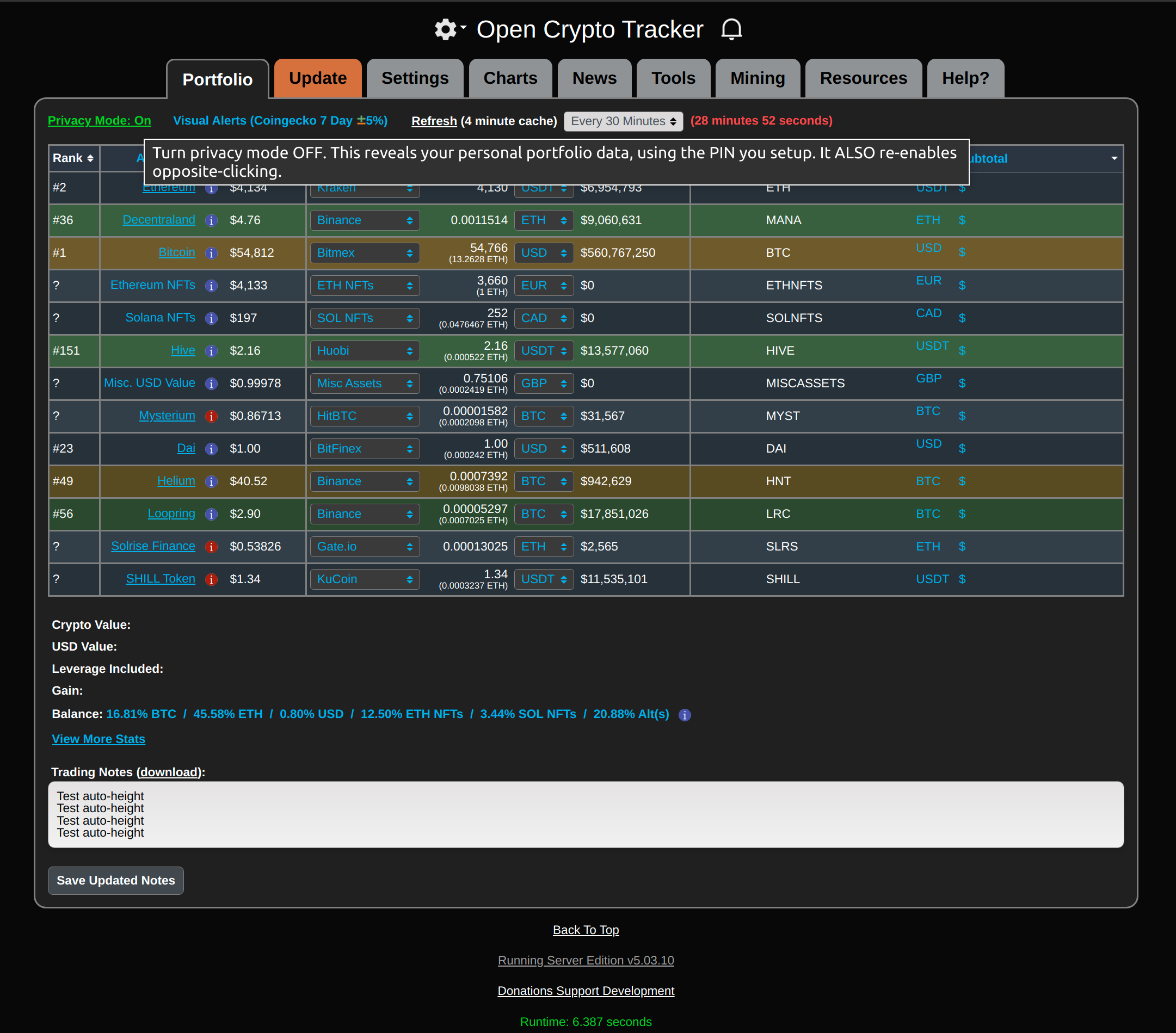Open ETH NFTs market dropdown
The image size is (1176, 1033).
[365, 286]
